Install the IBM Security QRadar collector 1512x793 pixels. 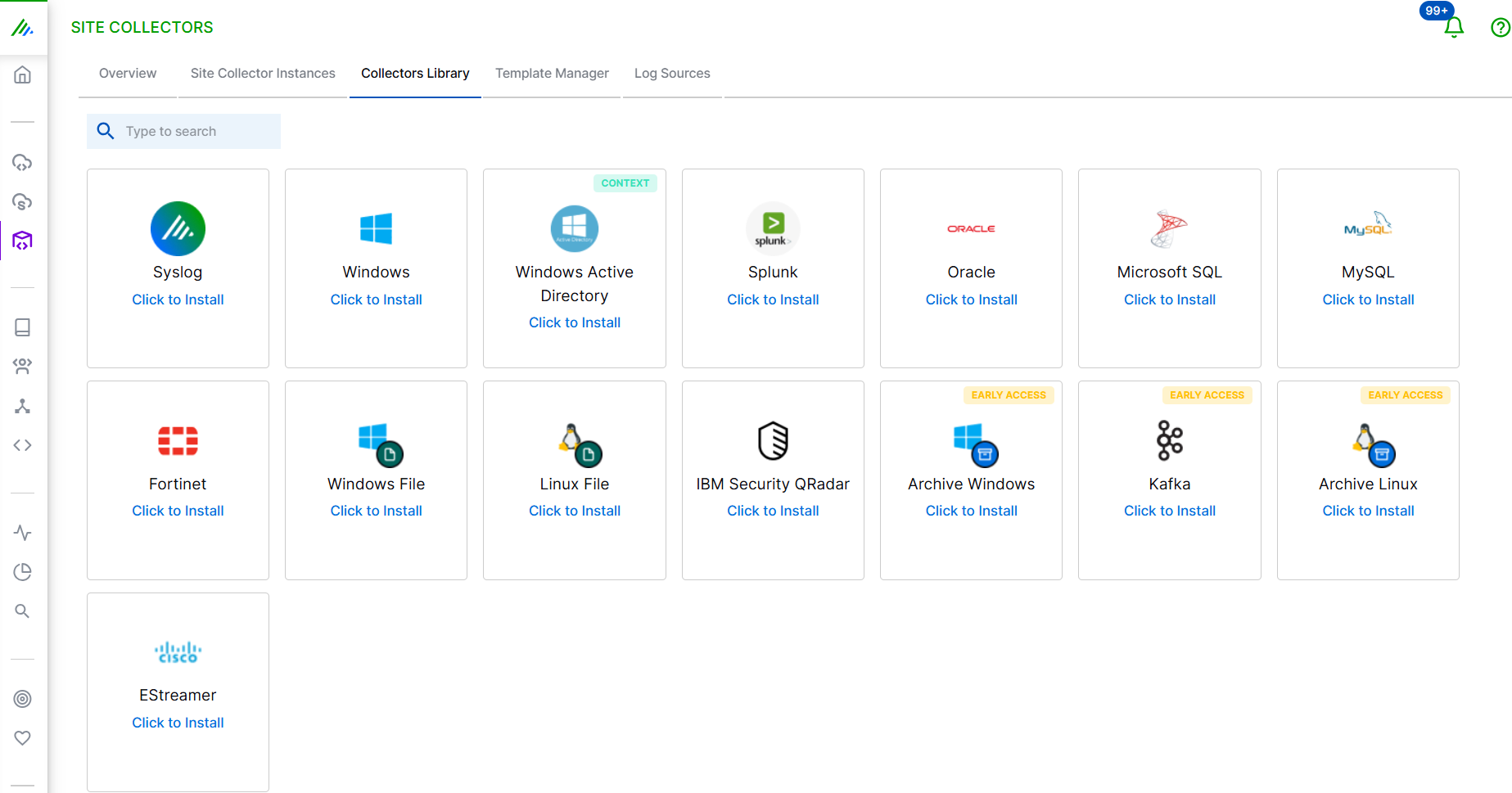tap(773, 511)
